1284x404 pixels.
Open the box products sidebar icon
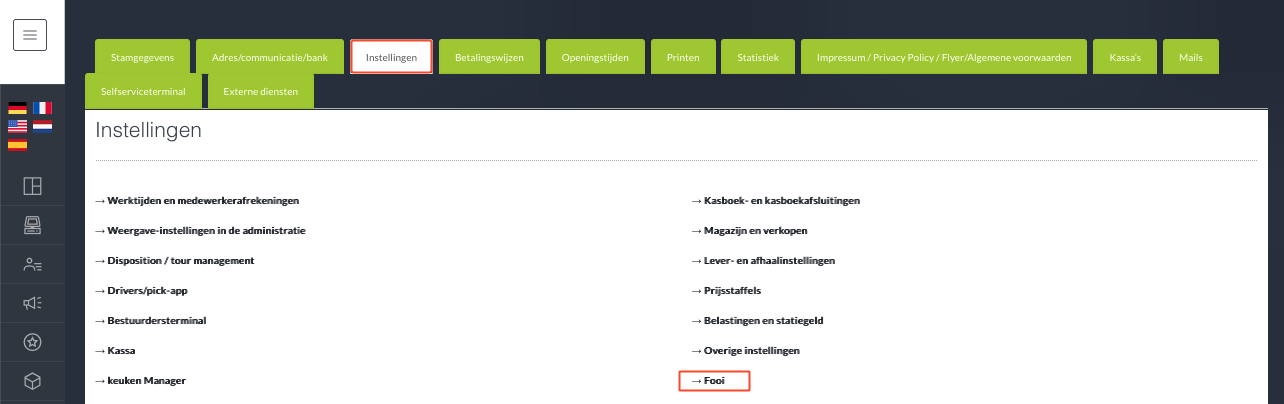click(32, 381)
